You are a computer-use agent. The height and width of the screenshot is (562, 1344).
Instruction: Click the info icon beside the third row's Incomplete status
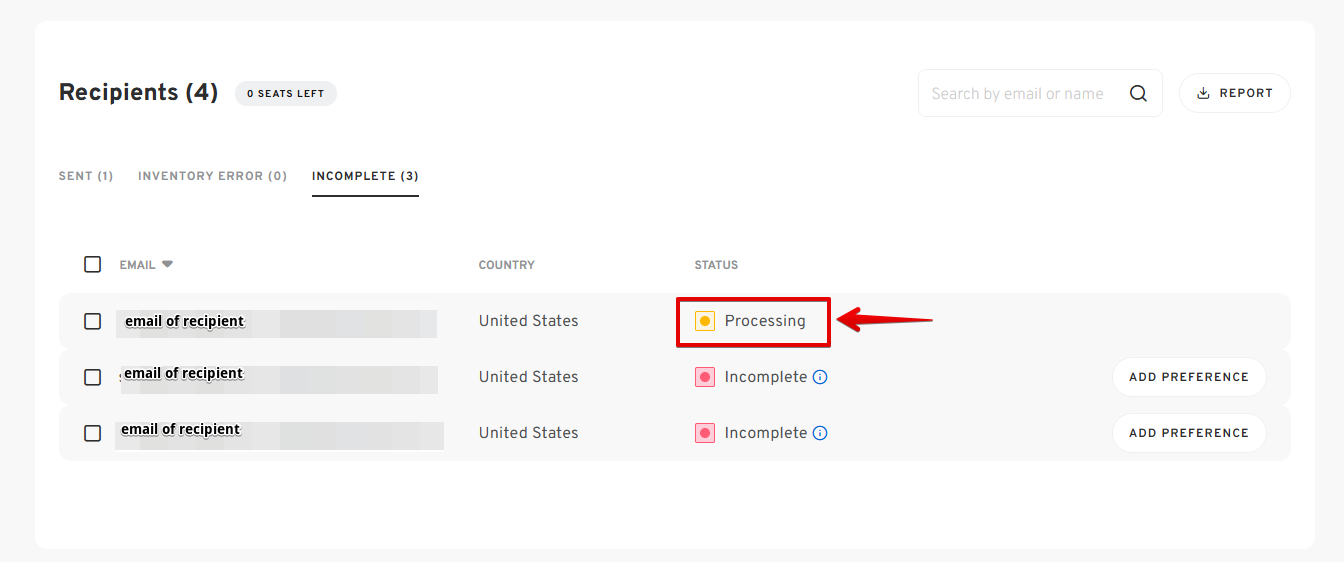[820, 433]
